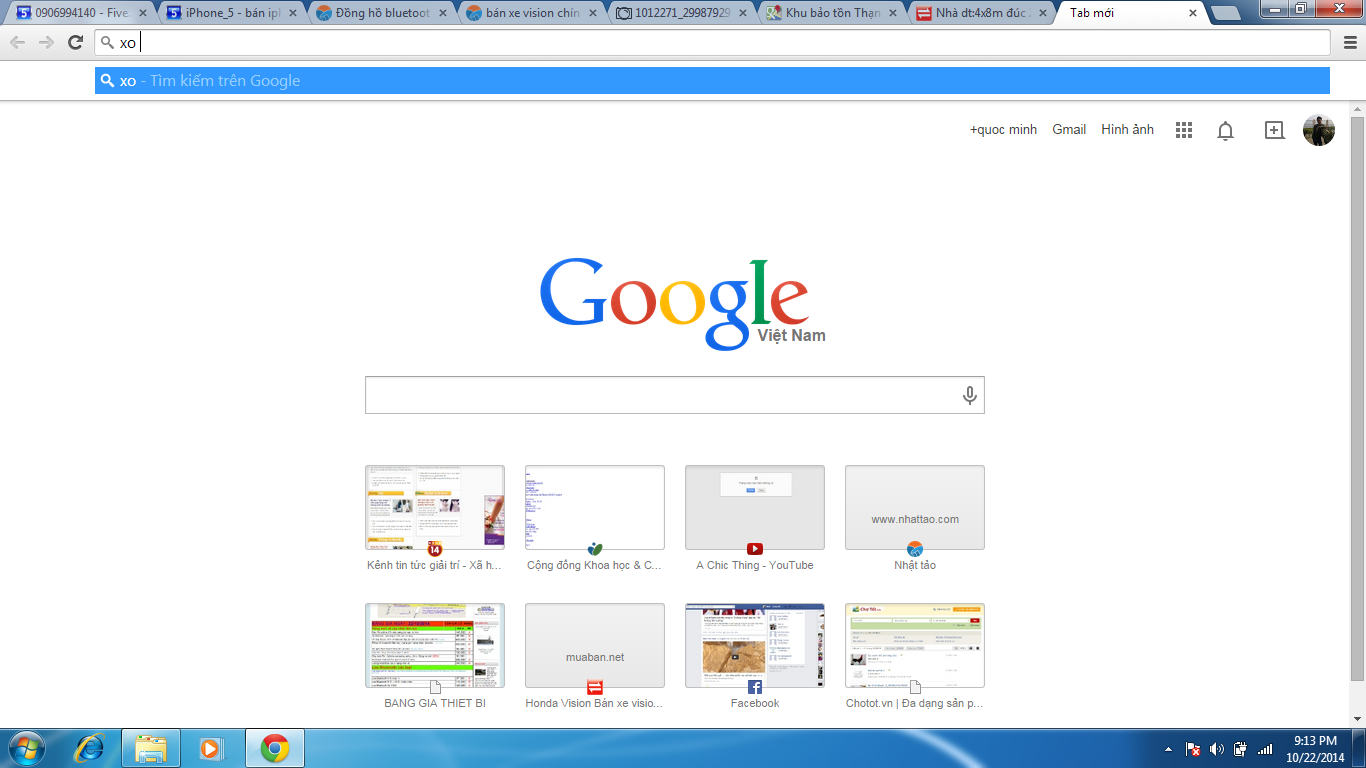The height and width of the screenshot is (768, 1366).
Task: Open the Chrome hamburger menu
Action: tap(1350, 42)
